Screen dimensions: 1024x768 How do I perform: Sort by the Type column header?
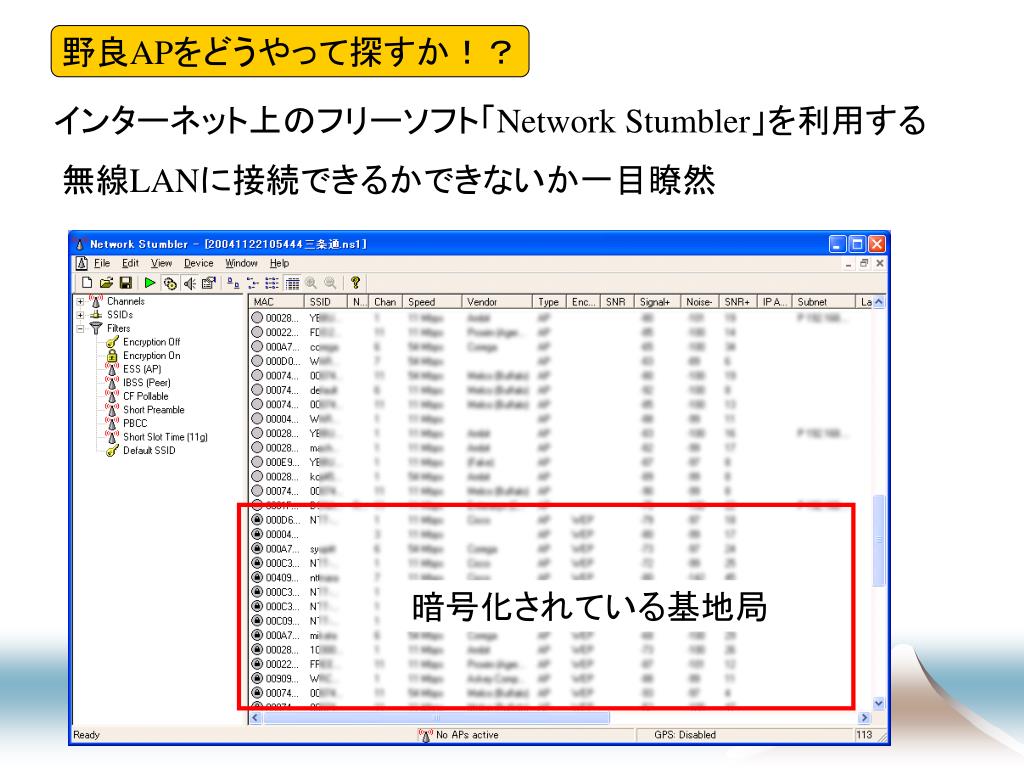(549, 302)
